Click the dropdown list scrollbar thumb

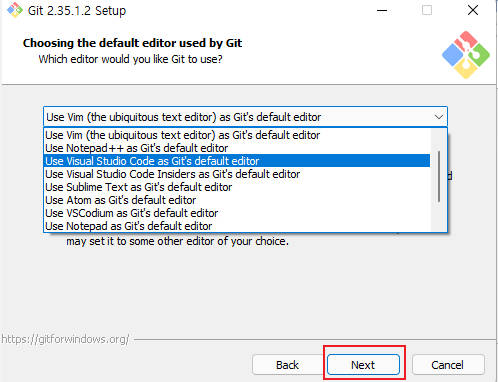click(439, 176)
